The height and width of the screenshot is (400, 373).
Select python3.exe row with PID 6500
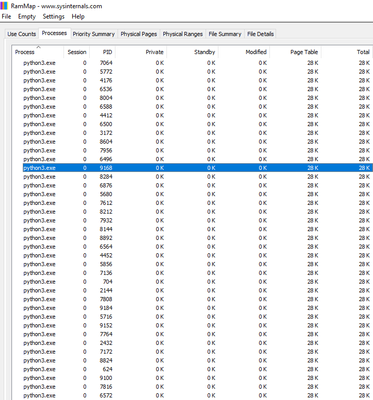coord(198,124)
